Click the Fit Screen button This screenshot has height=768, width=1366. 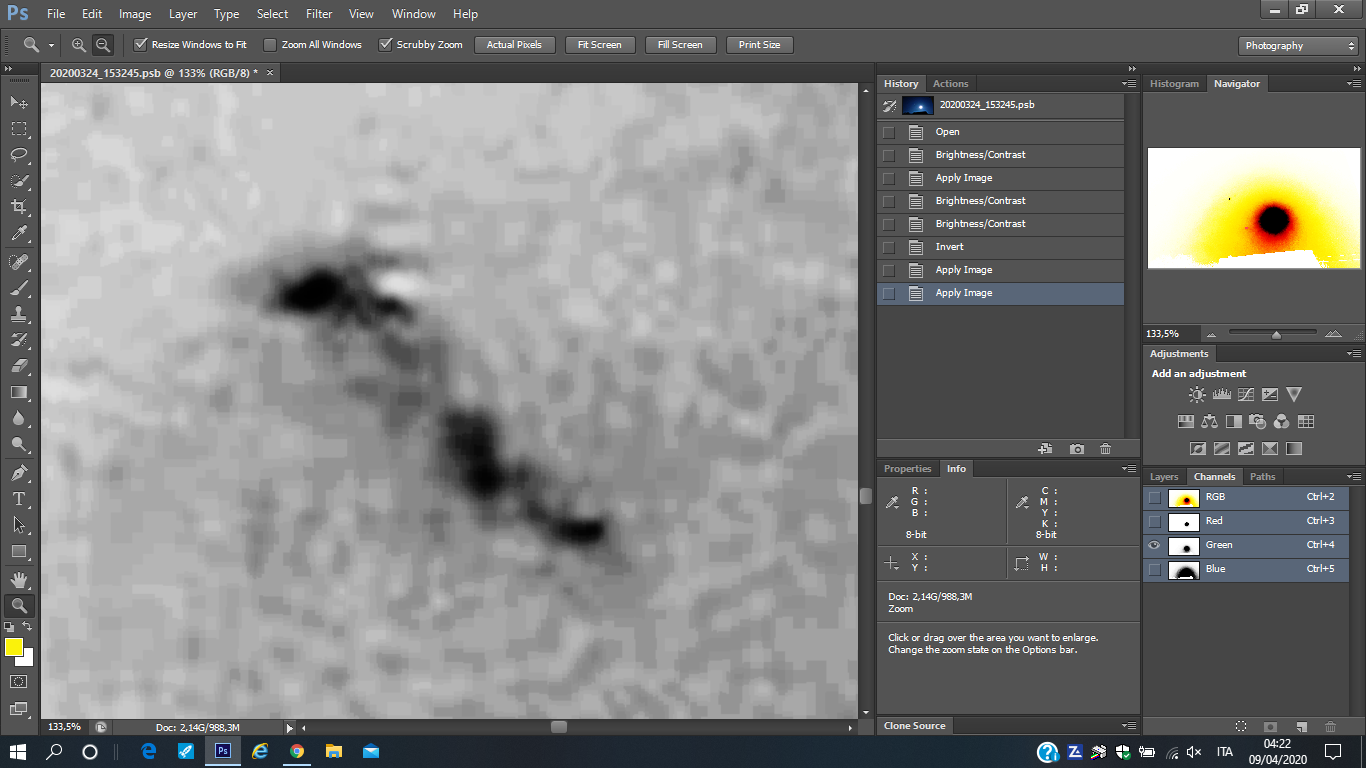pos(599,45)
